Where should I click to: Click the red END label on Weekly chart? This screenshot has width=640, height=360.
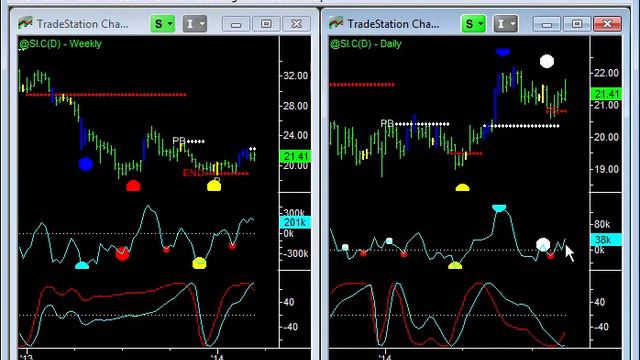point(193,173)
